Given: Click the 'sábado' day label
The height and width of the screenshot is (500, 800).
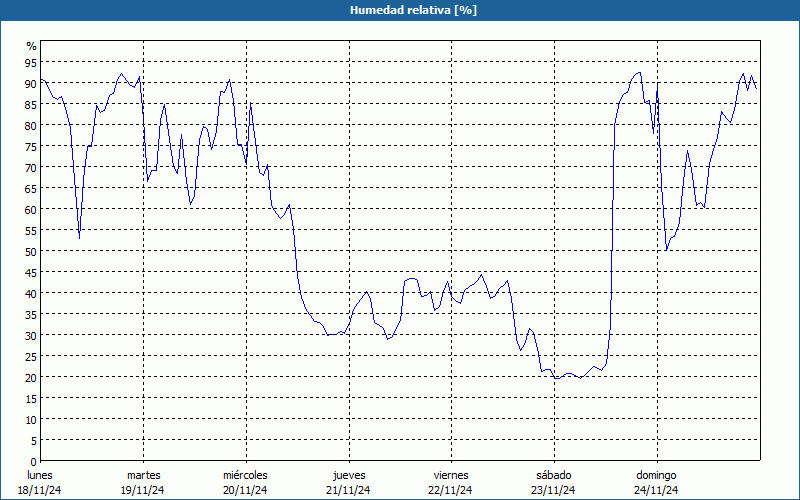Looking at the screenshot, I should pyautogui.click(x=554, y=475).
